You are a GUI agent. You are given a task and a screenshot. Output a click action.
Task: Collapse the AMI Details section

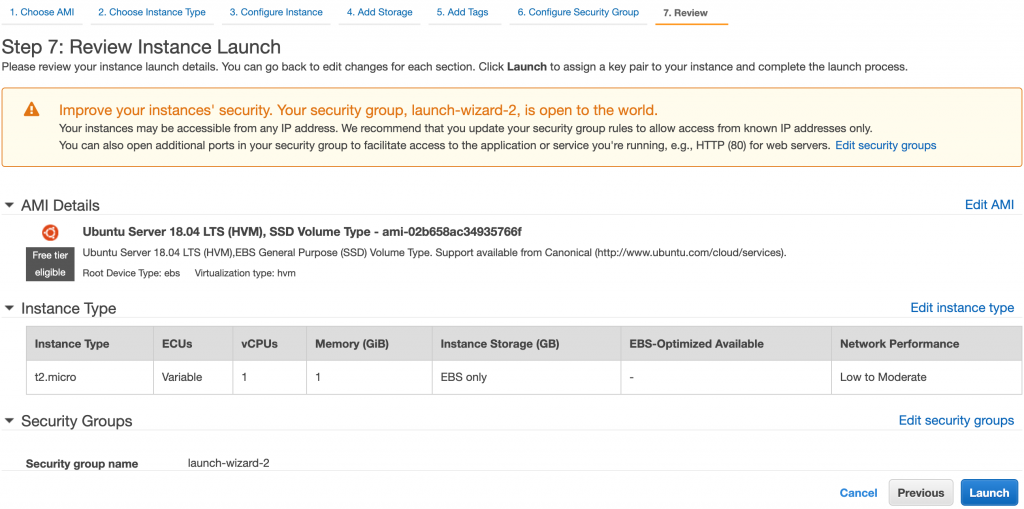pyautogui.click(x=9, y=205)
